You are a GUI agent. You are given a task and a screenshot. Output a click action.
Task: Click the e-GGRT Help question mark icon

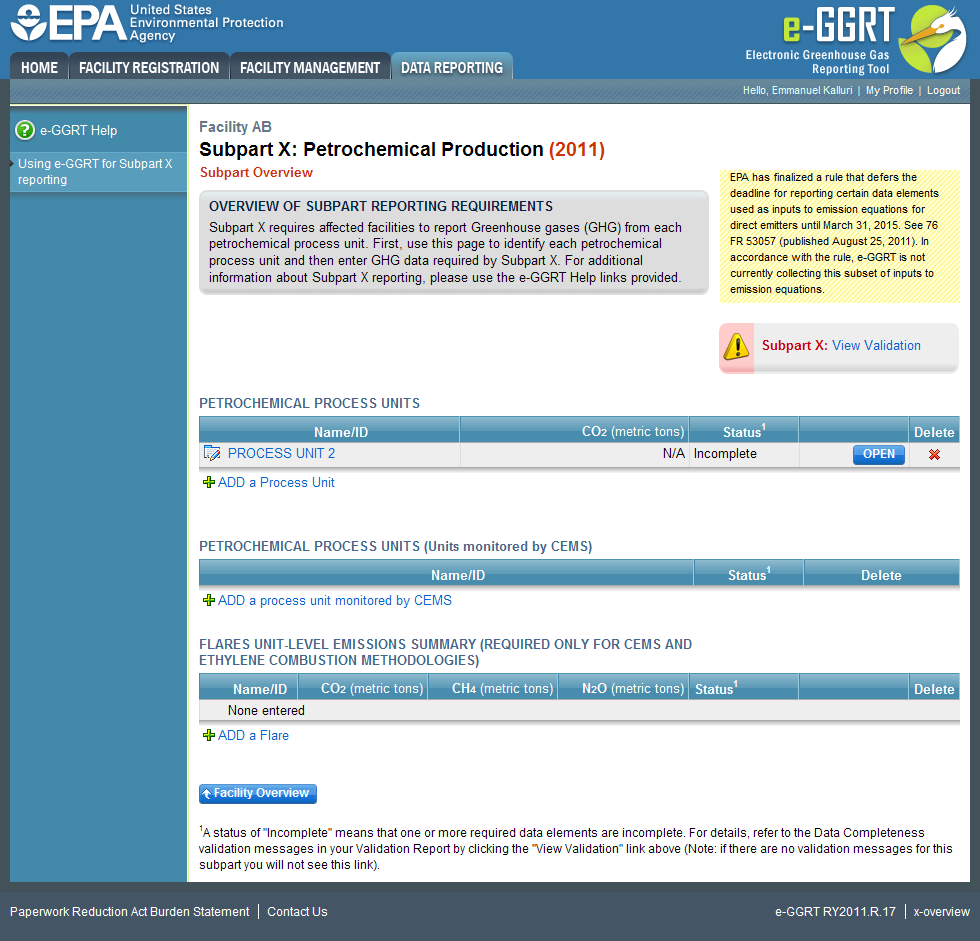tap(25, 130)
